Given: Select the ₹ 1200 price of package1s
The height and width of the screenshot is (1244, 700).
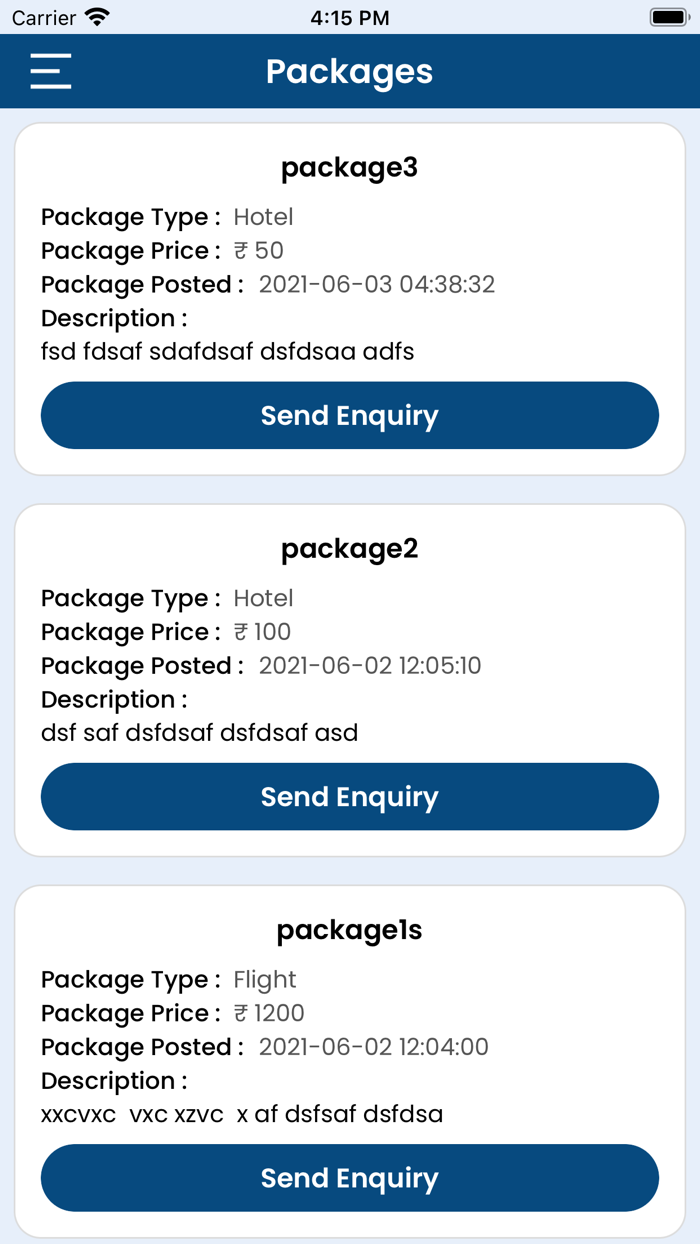Looking at the screenshot, I should 268,1013.
